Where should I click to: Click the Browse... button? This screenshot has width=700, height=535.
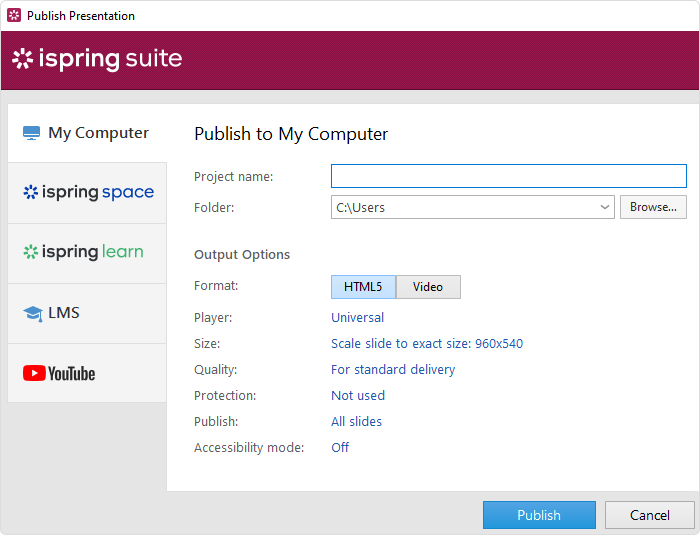[653, 207]
